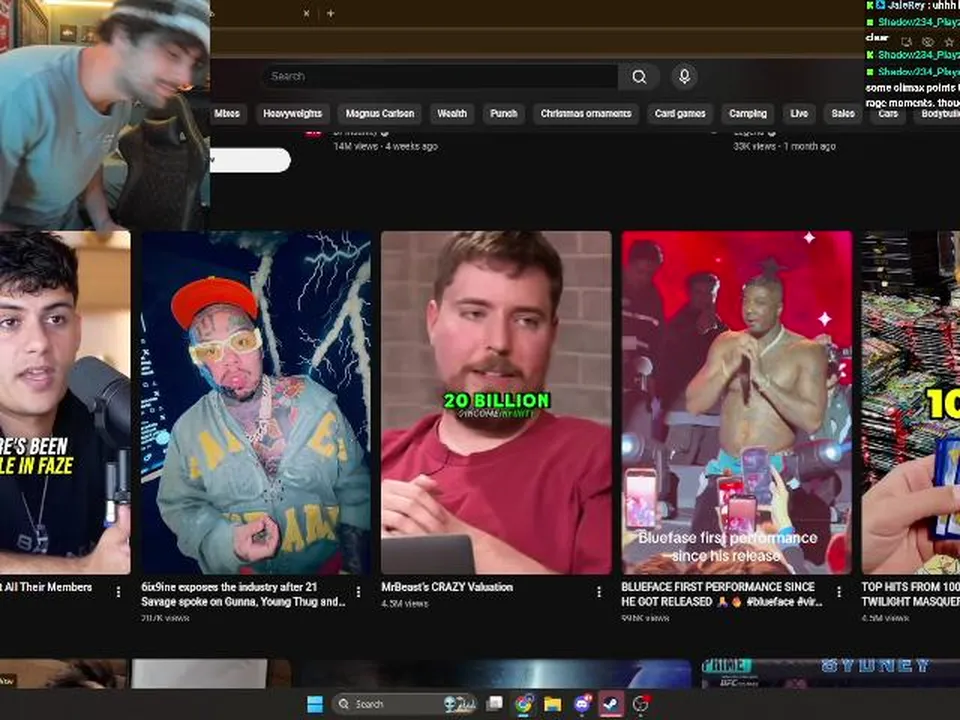The width and height of the screenshot is (960, 720).
Task: Select the Wealth filter chip
Action: 452,113
